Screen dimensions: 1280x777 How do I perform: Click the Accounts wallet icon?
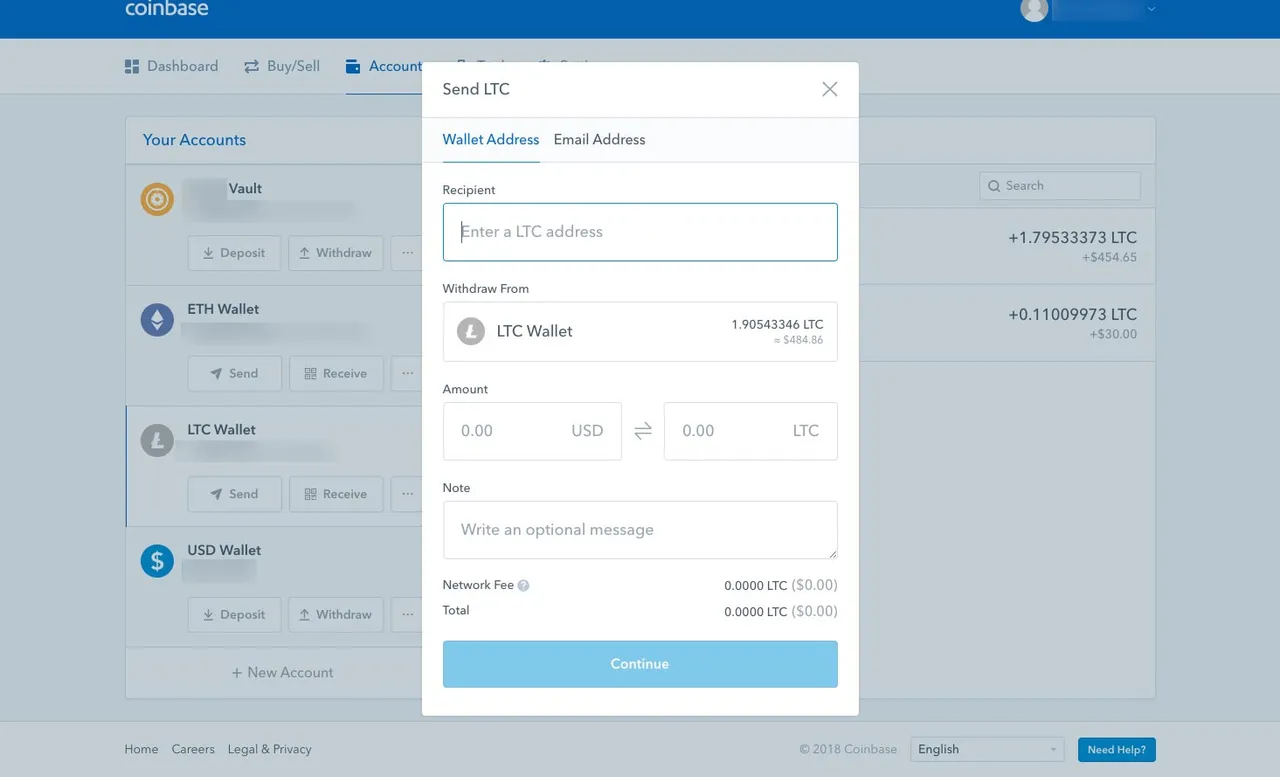353,66
